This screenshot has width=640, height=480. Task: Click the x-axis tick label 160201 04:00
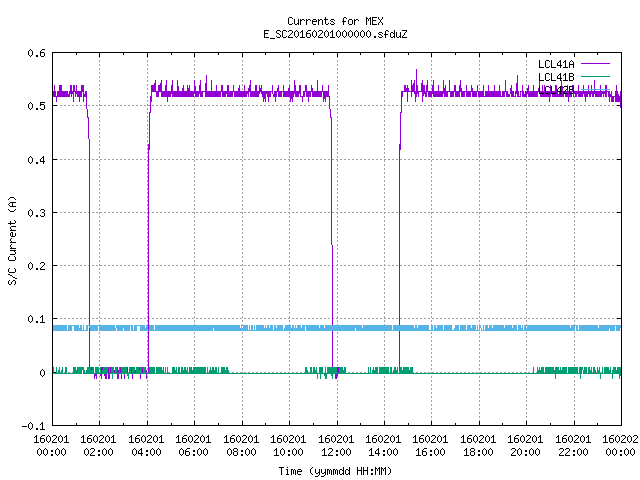(x=146, y=446)
